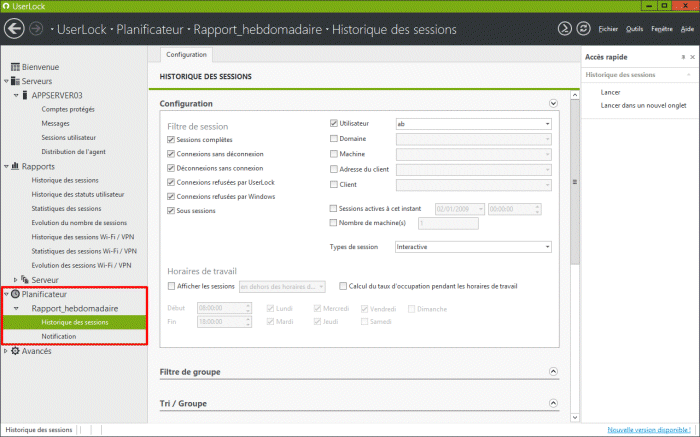
Task: Open Nouvelle version disponible link
Action: pos(649,430)
